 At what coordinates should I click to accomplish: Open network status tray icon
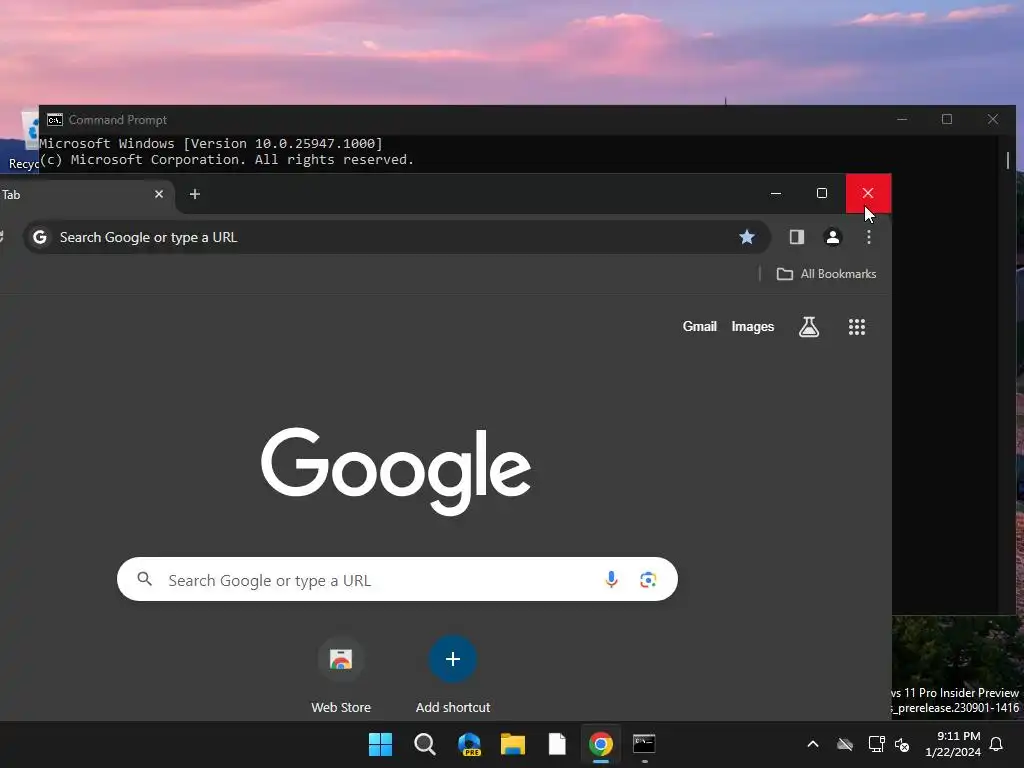876,744
